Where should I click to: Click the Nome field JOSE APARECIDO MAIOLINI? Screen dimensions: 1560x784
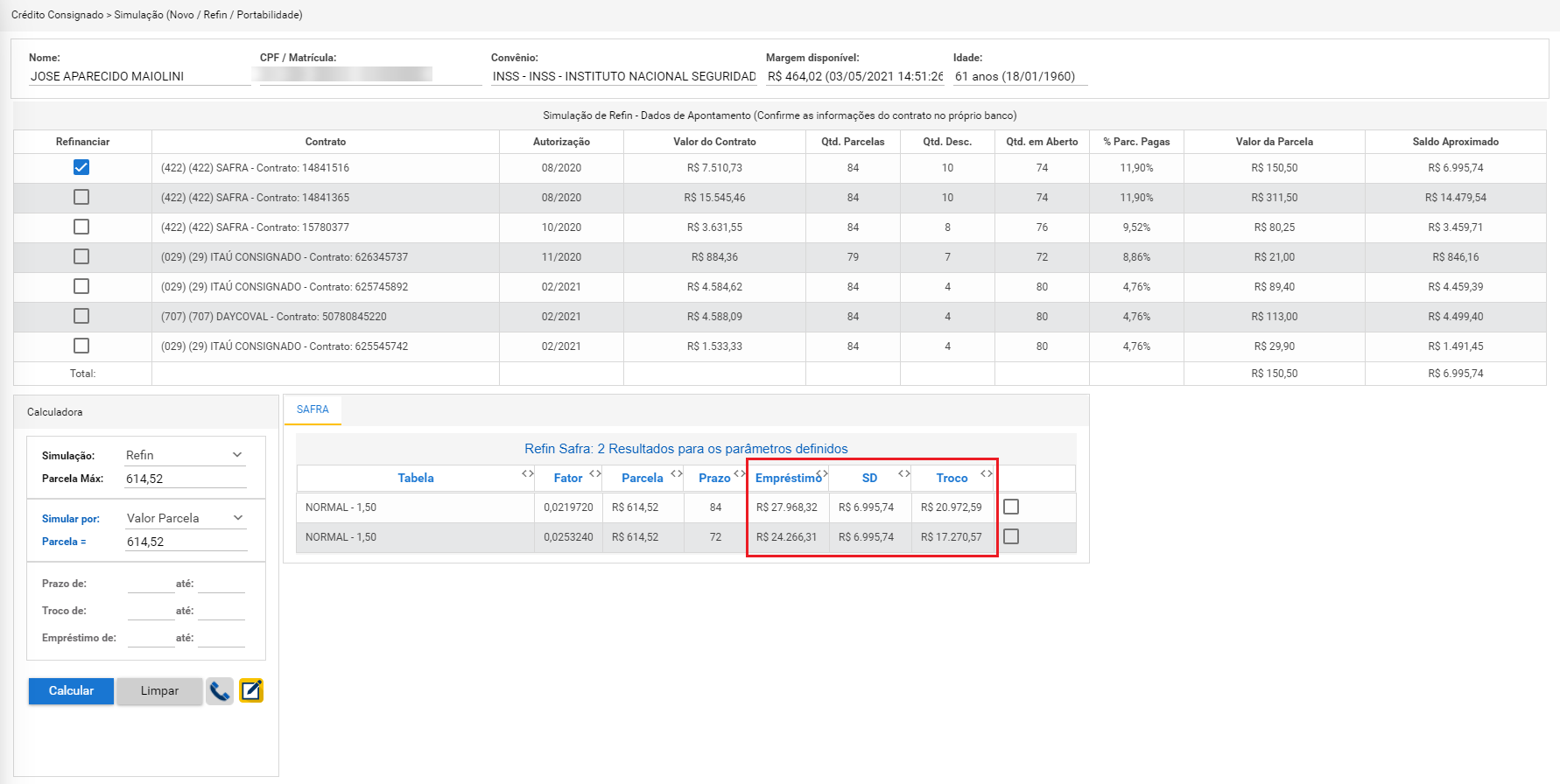pyautogui.click(x=140, y=76)
